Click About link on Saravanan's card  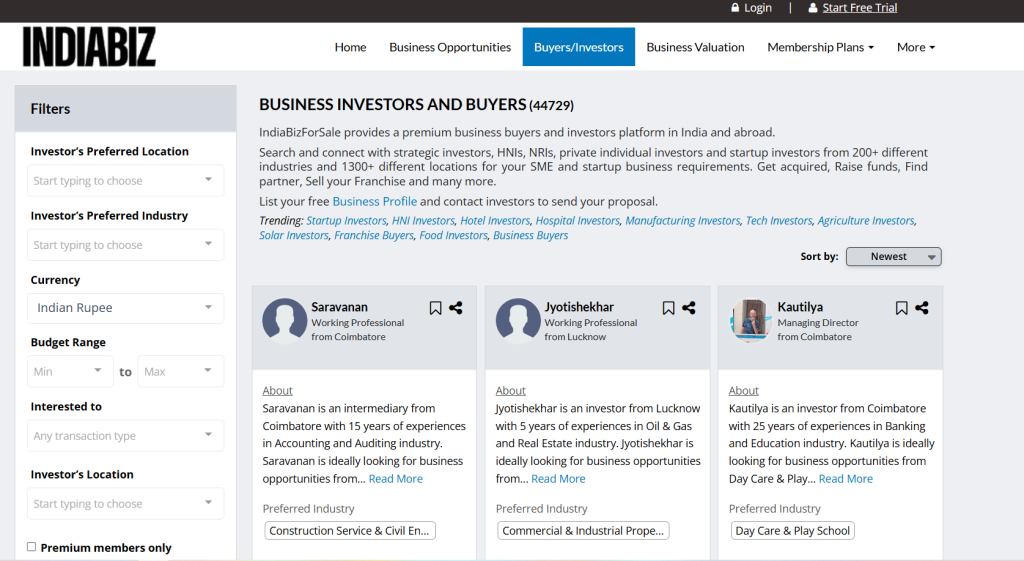pyautogui.click(x=278, y=391)
